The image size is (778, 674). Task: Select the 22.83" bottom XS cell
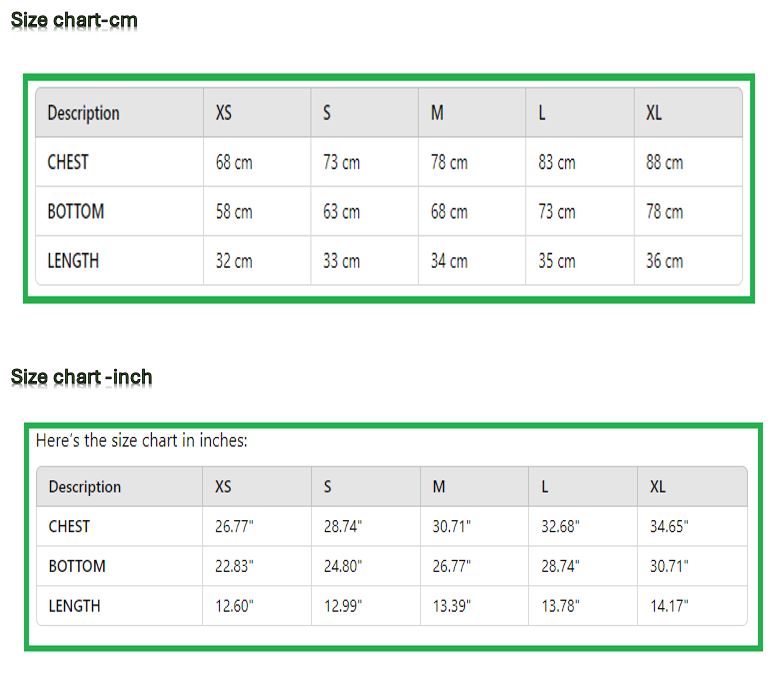coord(234,566)
